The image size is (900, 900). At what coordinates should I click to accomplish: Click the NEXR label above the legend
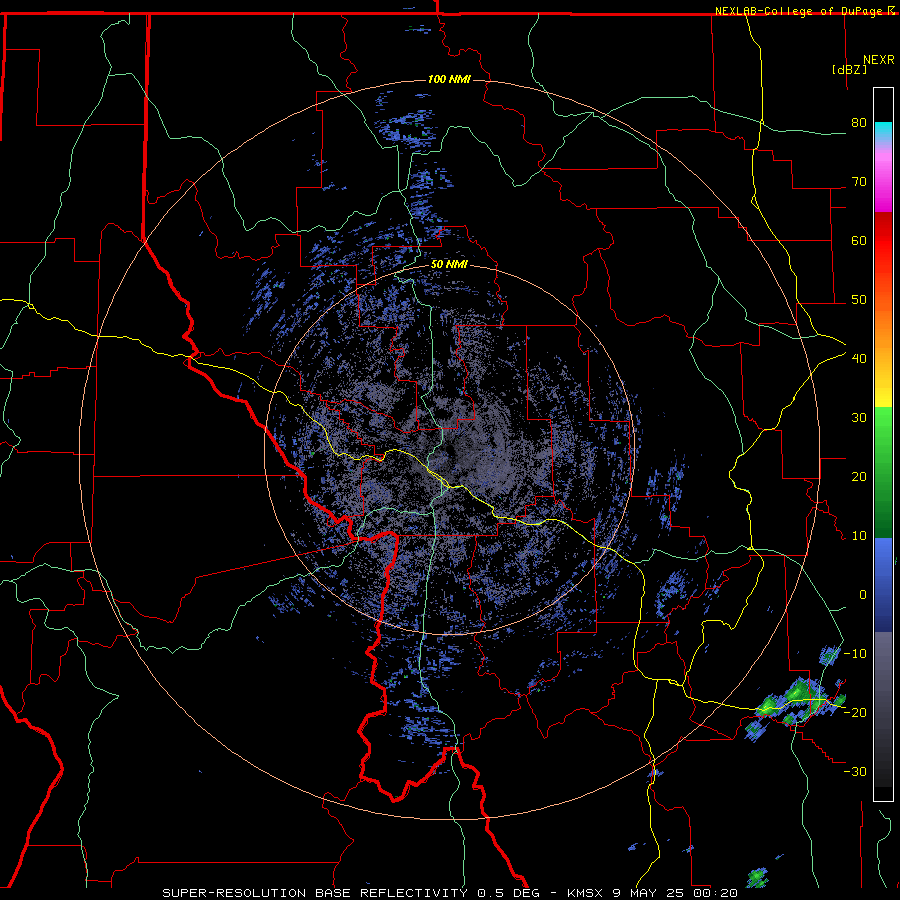(879, 59)
